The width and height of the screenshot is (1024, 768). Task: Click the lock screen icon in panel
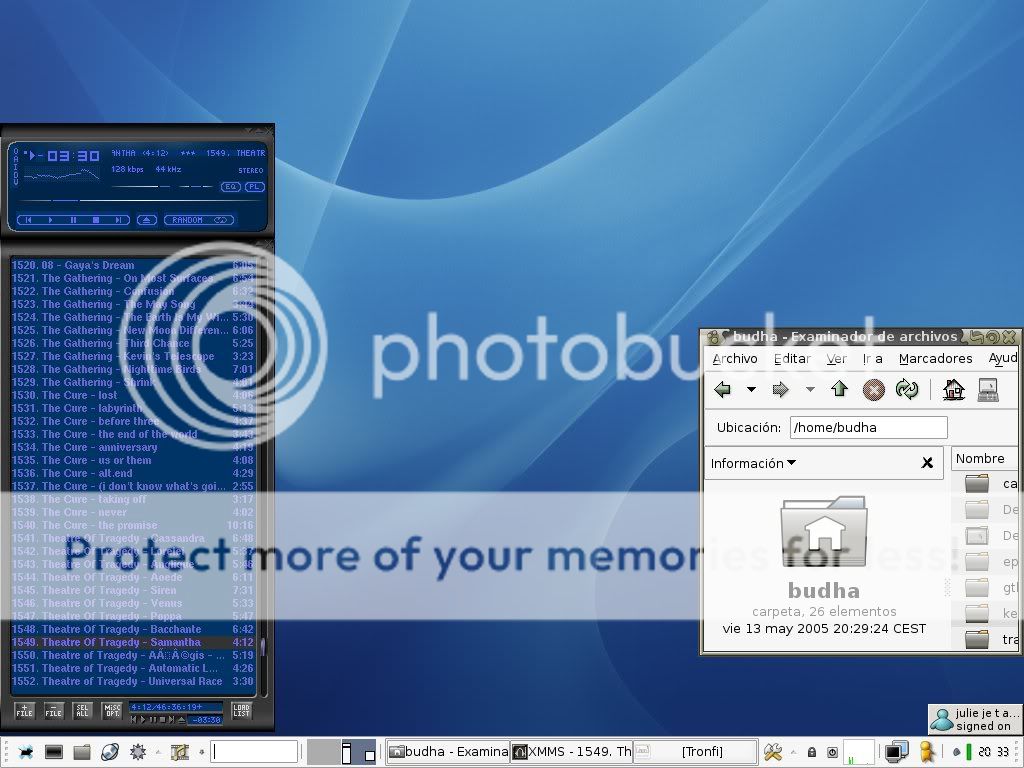point(812,752)
